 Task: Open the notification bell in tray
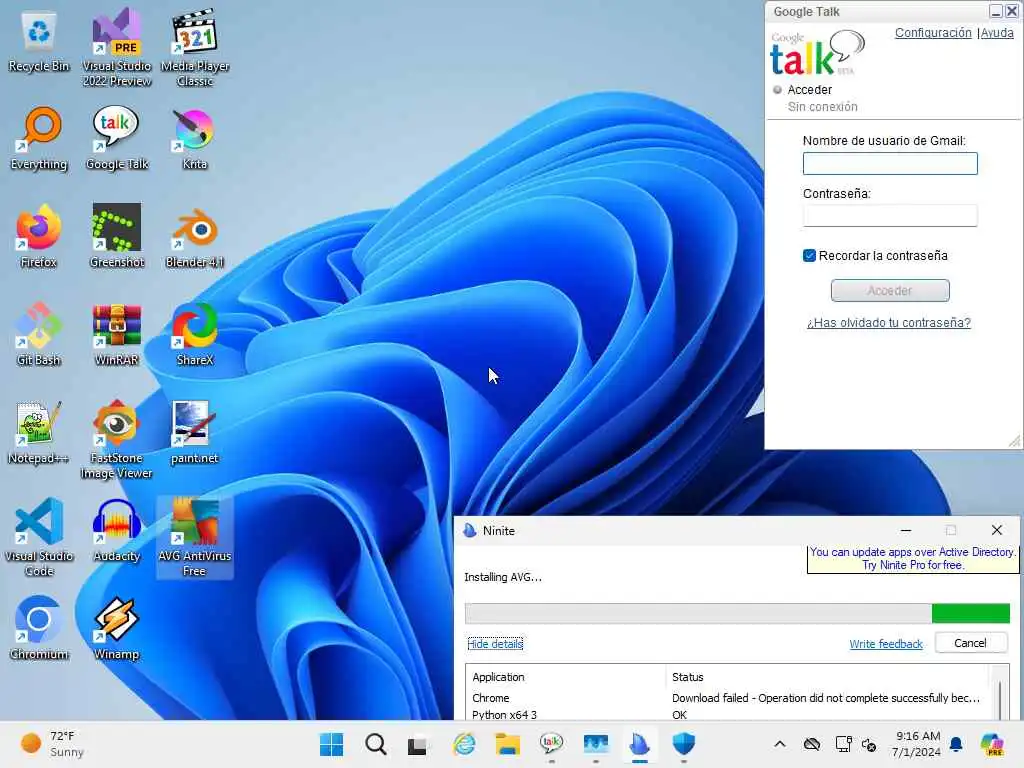956,744
